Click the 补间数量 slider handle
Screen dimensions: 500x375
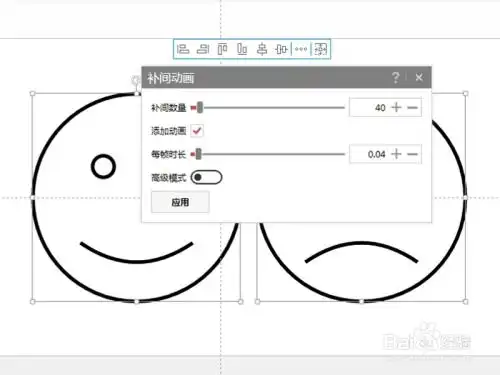click(x=200, y=107)
